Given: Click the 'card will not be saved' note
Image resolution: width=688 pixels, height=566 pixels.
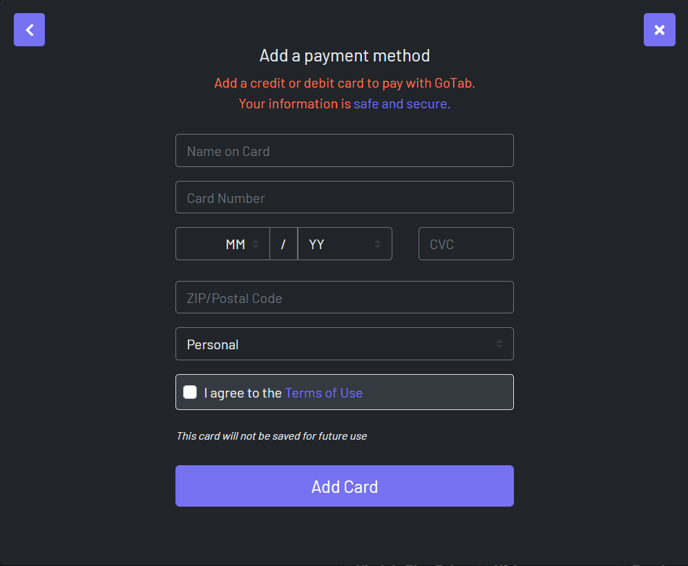Looking at the screenshot, I should click(x=272, y=436).
